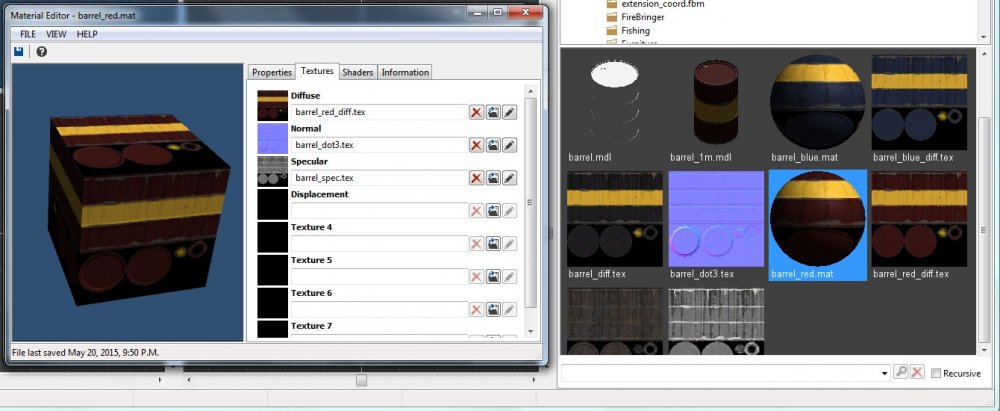Screen dimensions: 1000x411
Task: Close the Material Editor window
Action: (x=526, y=12)
